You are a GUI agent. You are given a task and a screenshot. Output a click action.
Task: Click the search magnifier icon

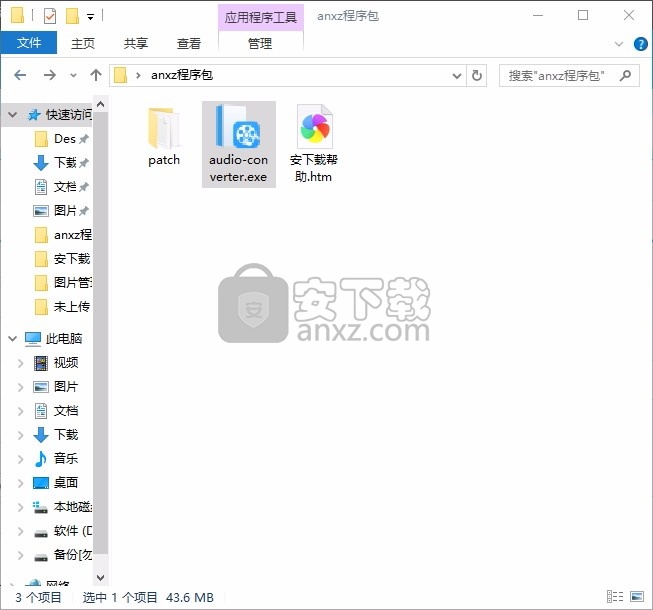click(625, 75)
